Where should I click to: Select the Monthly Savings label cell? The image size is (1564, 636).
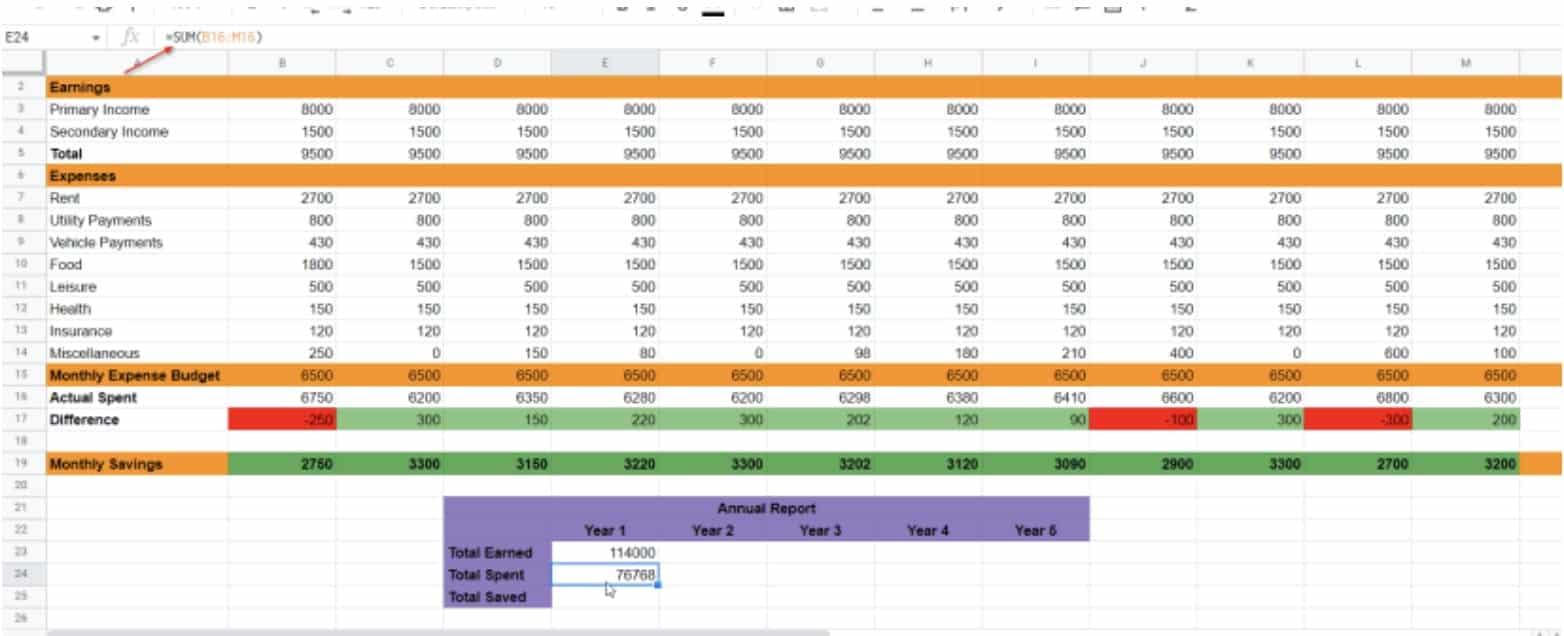pyautogui.click(x=136, y=464)
